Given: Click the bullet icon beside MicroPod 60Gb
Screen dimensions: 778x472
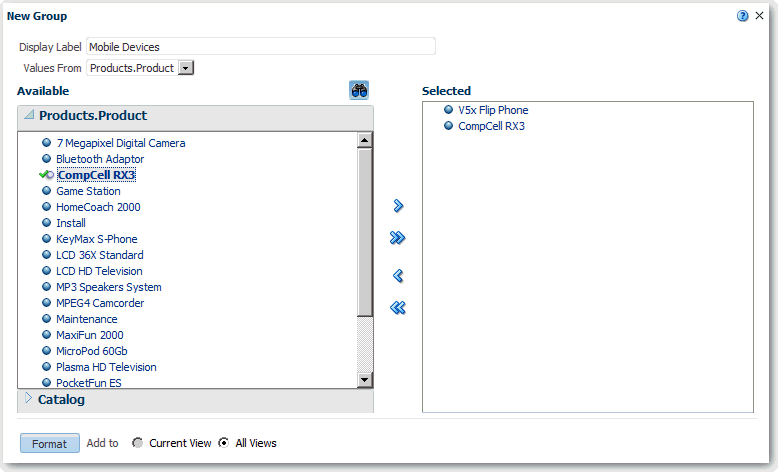Looking at the screenshot, I should click(47, 350).
